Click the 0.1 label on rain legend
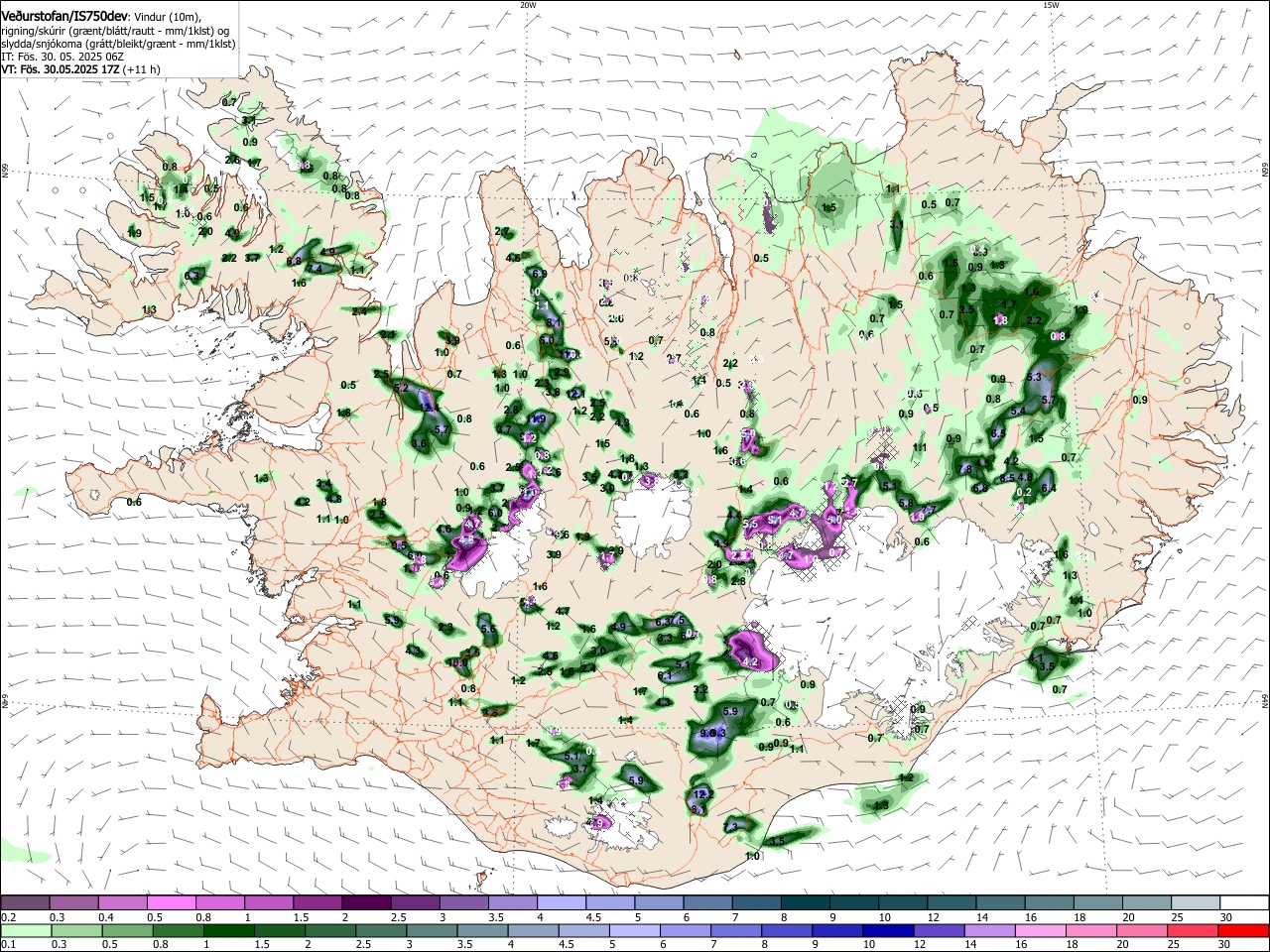1270x952 pixels. pyautogui.click(x=8, y=945)
